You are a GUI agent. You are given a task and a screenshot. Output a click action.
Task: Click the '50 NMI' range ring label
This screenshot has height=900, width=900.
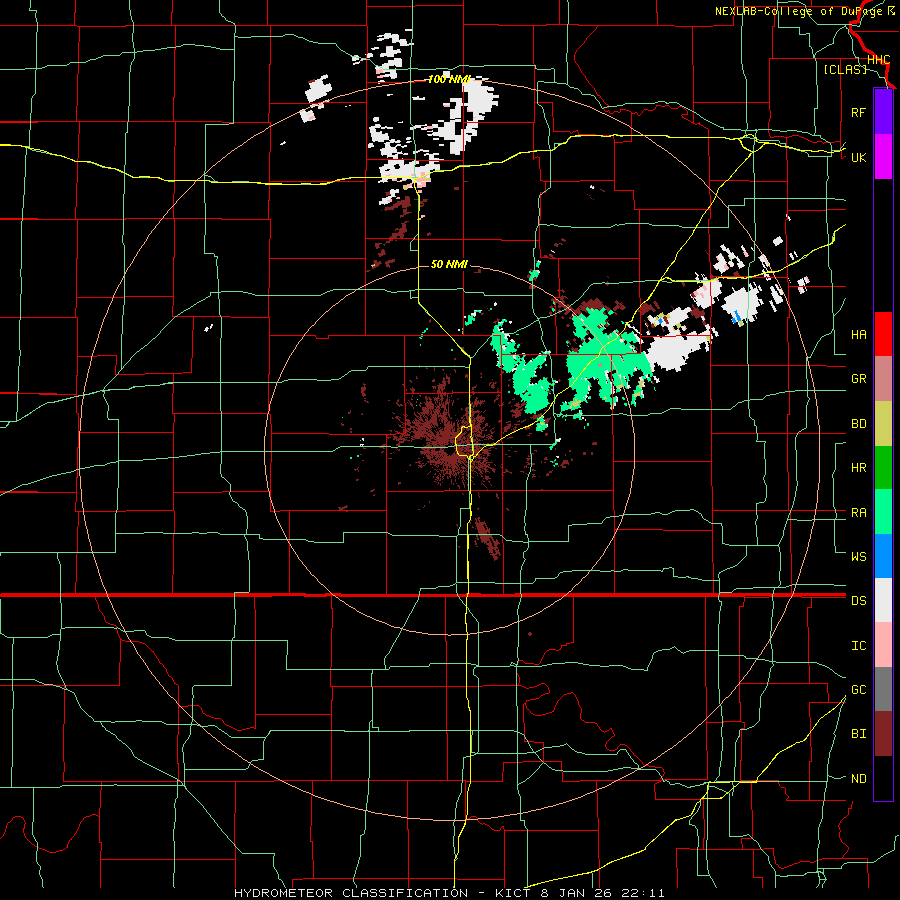click(449, 264)
